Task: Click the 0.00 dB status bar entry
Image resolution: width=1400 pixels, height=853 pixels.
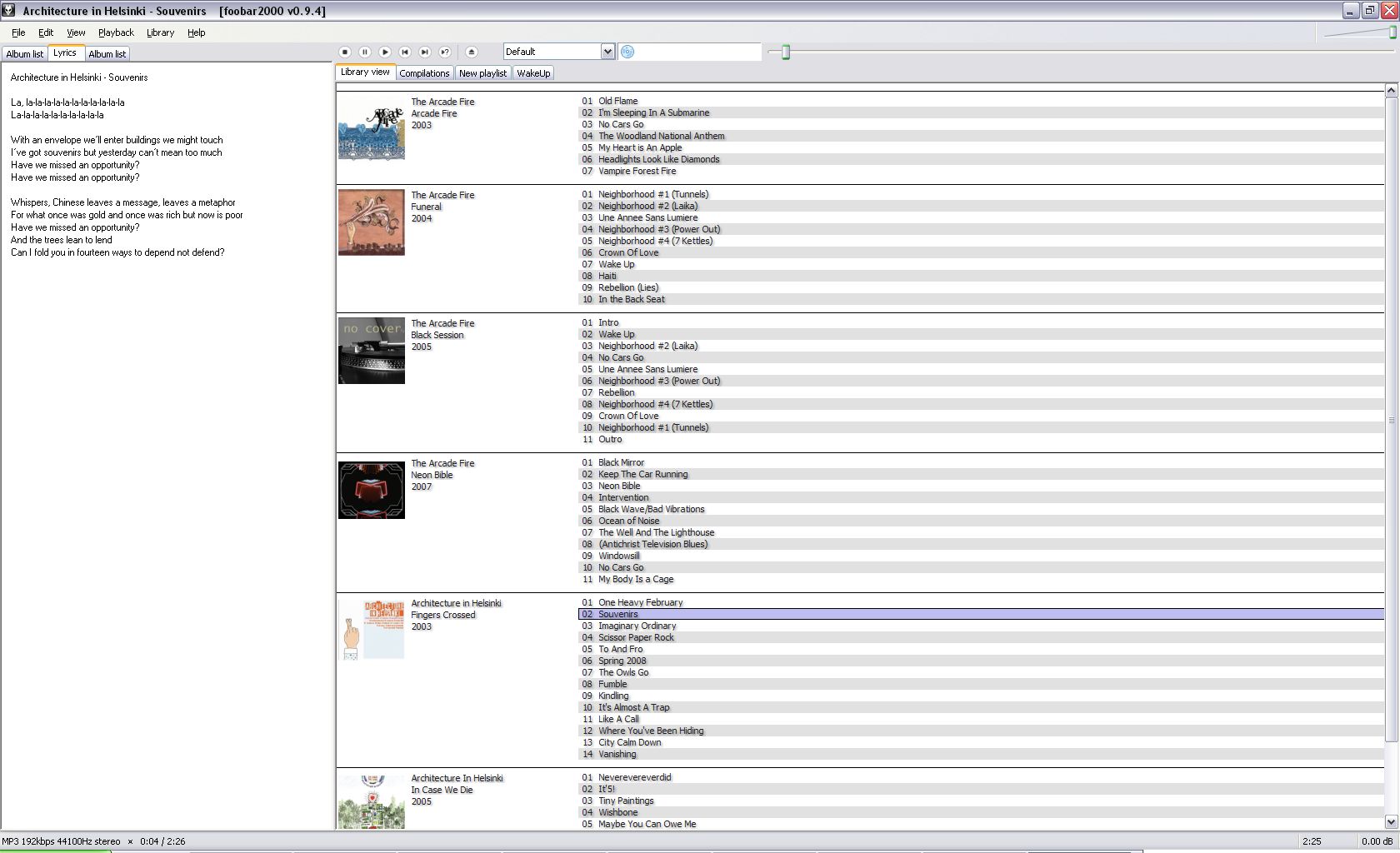Action: (1377, 841)
